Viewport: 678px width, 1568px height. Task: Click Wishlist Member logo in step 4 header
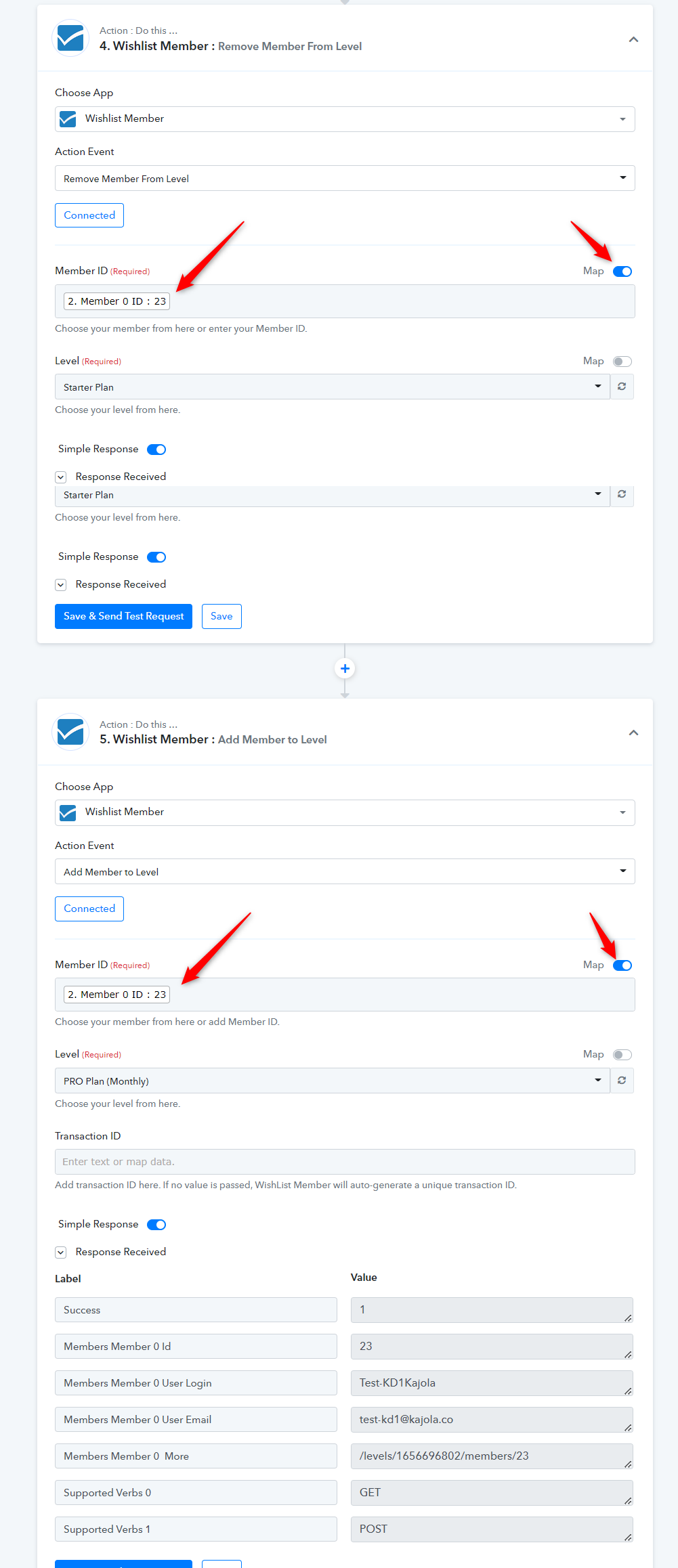70,38
